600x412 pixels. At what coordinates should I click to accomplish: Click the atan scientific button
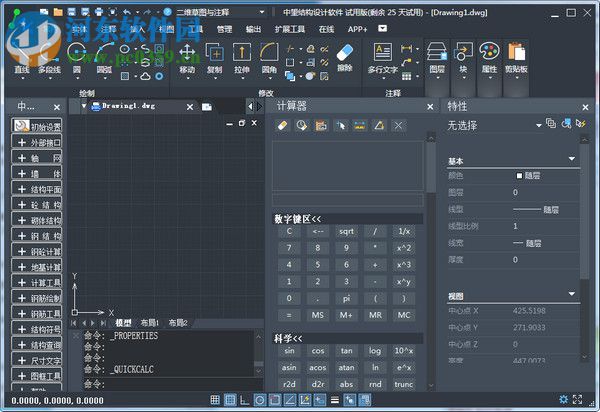click(x=346, y=368)
